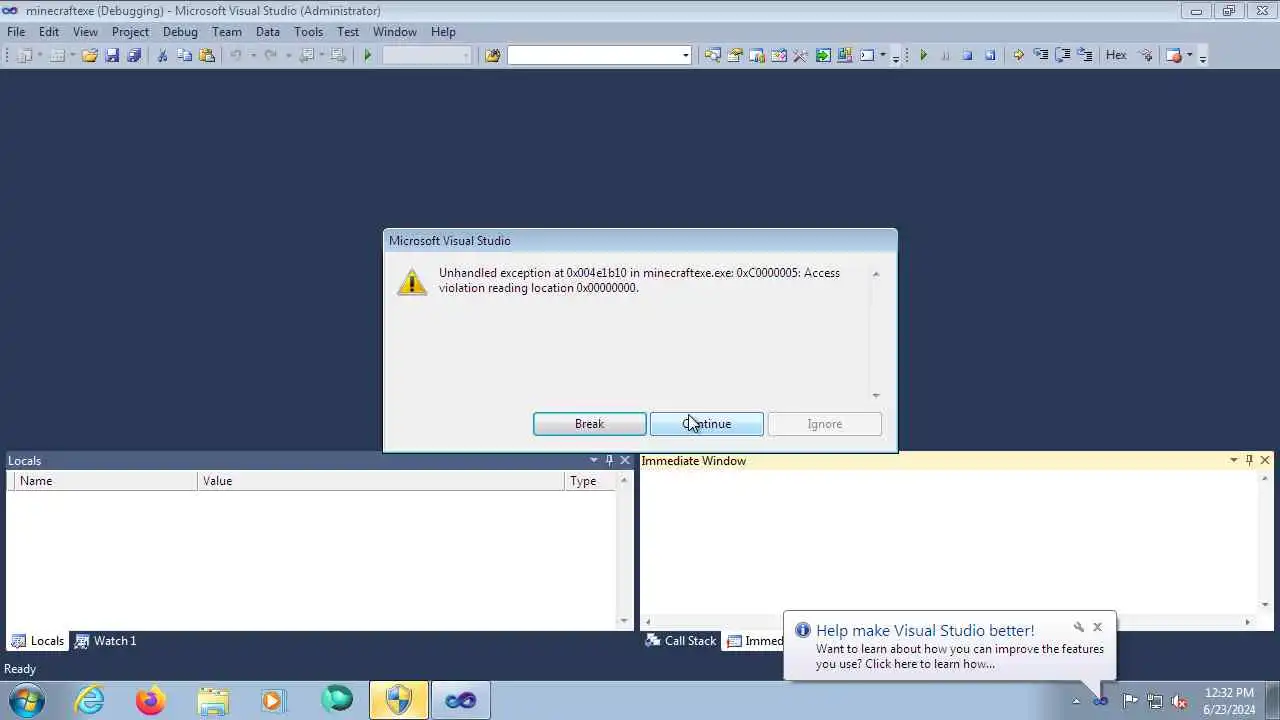The height and width of the screenshot is (720, 1280).
Task: Click the Find in Files icon next to search box
Action: coord(492,55)
